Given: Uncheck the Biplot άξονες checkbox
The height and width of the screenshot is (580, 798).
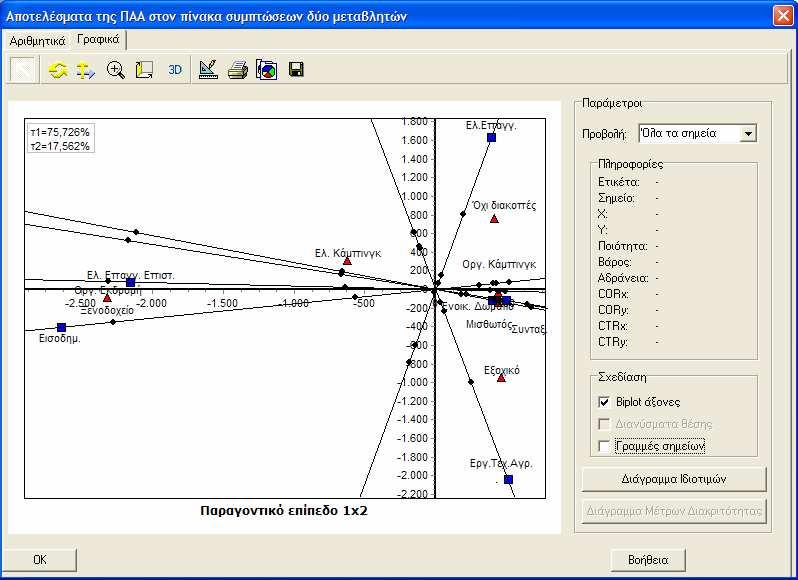Looking at the screenshot, I should pyautogui.click(x=604, y=402).
